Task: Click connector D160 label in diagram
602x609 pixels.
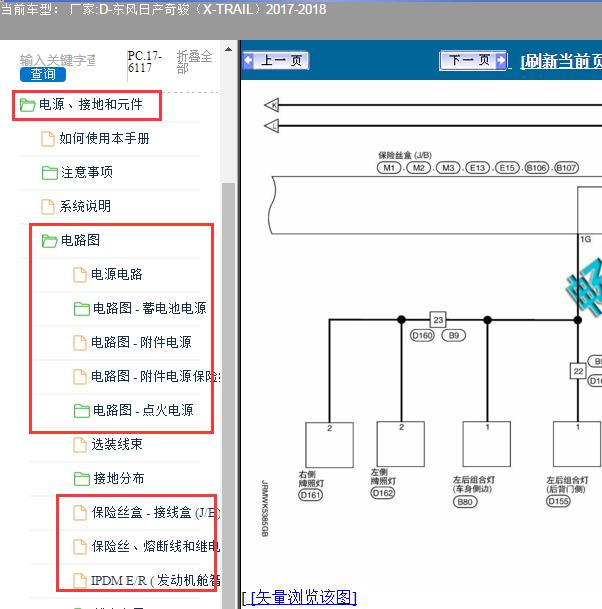Action: pos(422,336)
